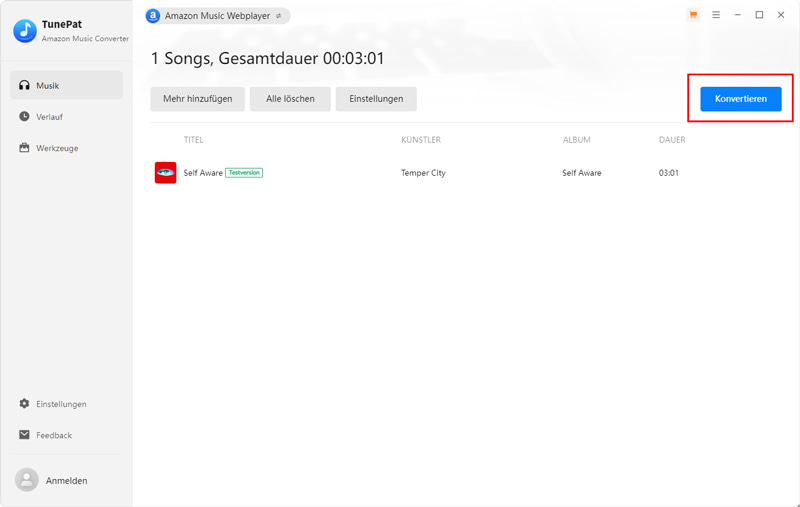Click the DAUER column header
The height and width of the screenshot is (507, 800).
point(672,140)
